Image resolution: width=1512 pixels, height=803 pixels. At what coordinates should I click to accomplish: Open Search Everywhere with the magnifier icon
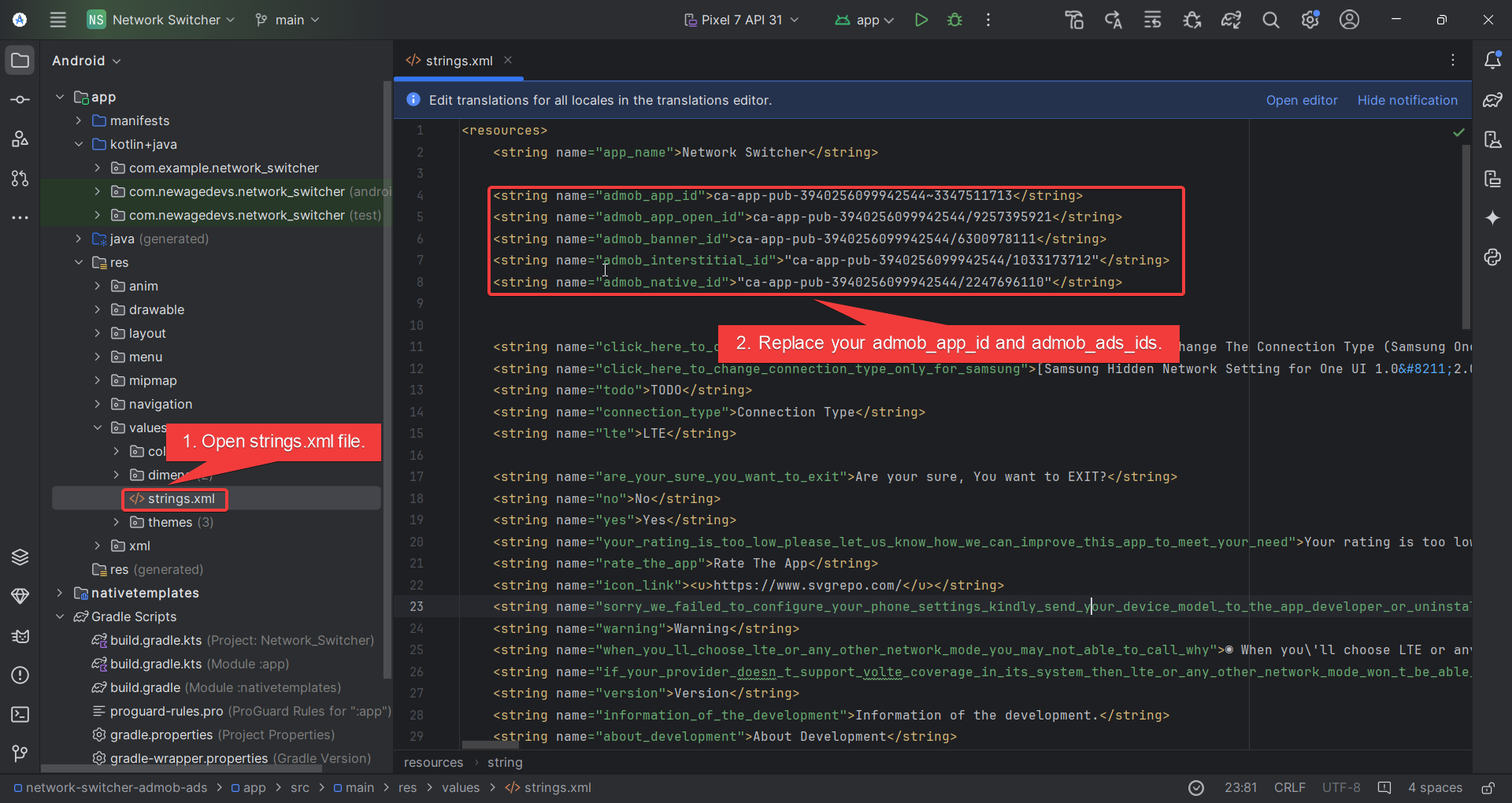[1270, 20]
